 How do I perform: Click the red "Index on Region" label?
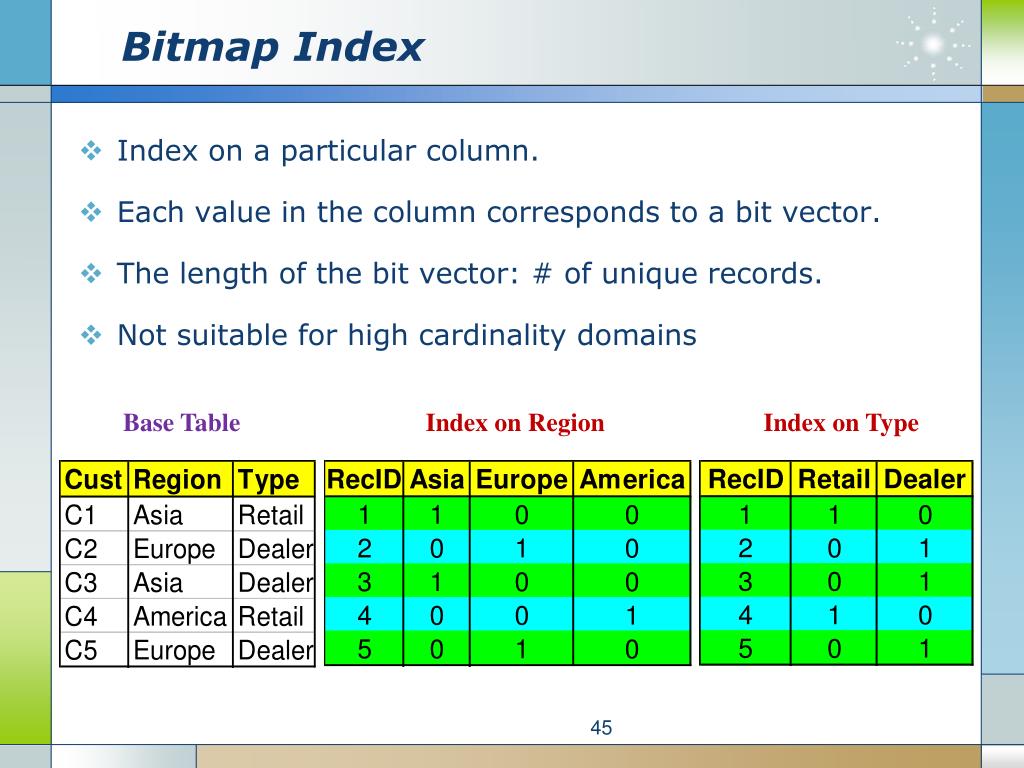click(x=515, y=423)
